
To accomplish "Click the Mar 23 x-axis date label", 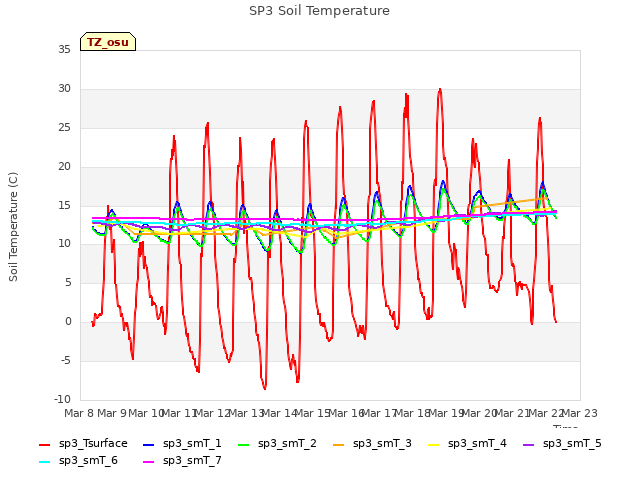I will click(580, 413).
